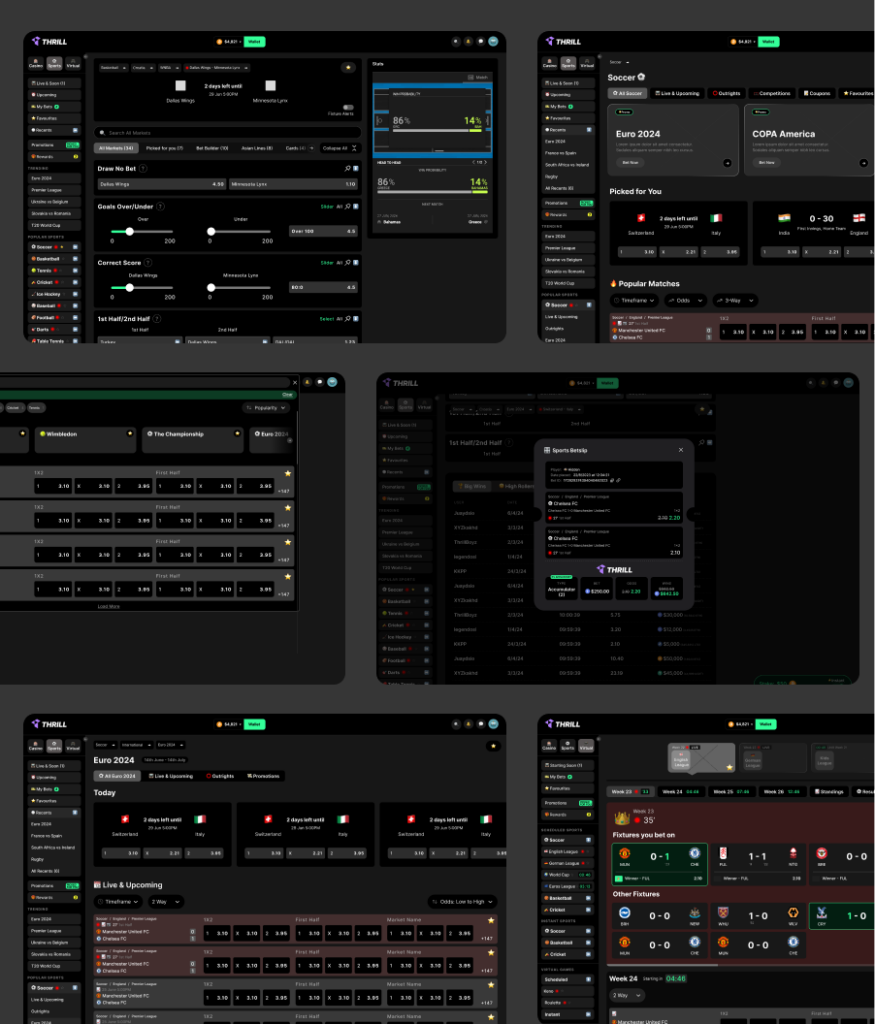The image size is (875, 1024).
Task: Click Bet Now on the Euro 2024 card
Action: (630, 163)
